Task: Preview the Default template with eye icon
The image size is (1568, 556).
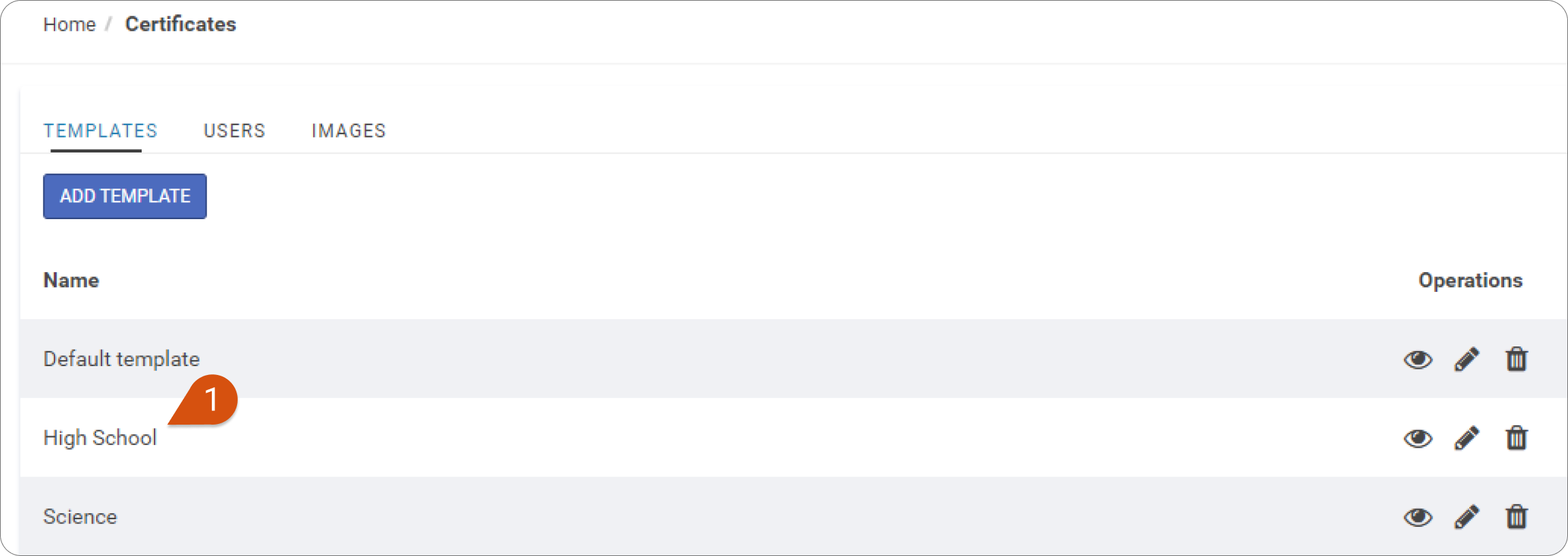Action: pos(1417,359)
